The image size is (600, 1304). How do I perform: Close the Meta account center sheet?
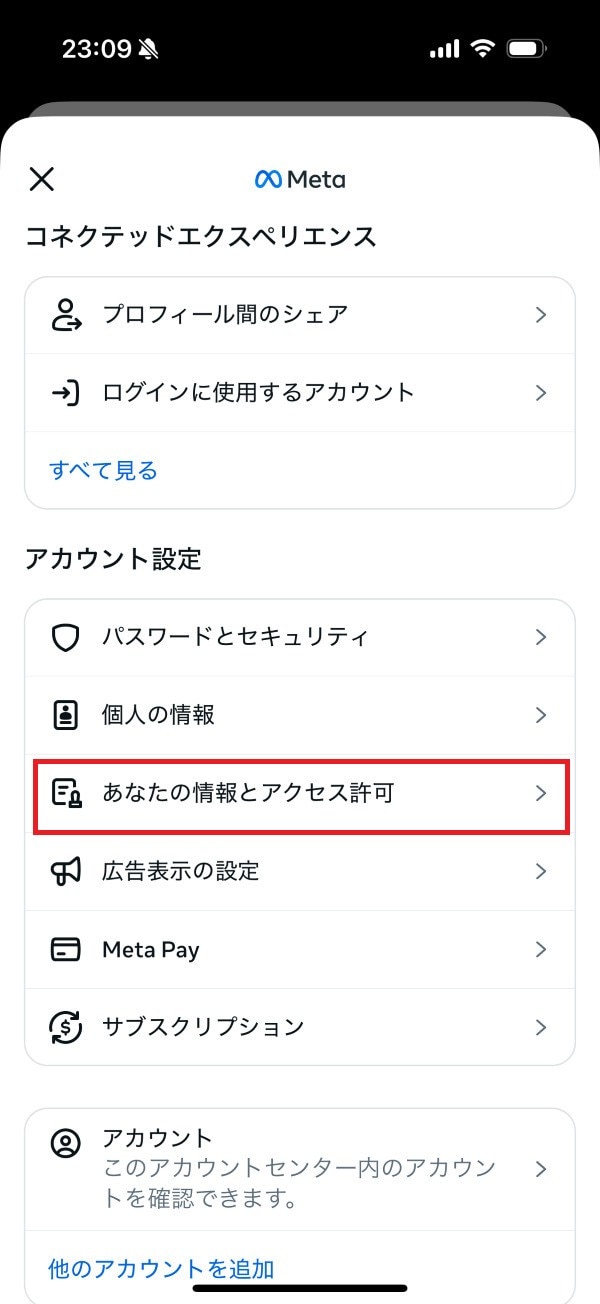[x=42, y=180]
